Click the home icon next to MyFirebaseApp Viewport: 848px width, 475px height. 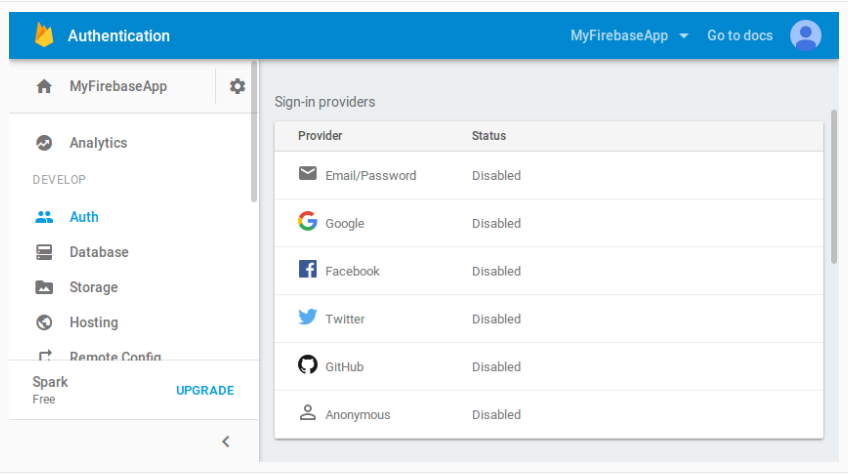click(x=44, y=87)
